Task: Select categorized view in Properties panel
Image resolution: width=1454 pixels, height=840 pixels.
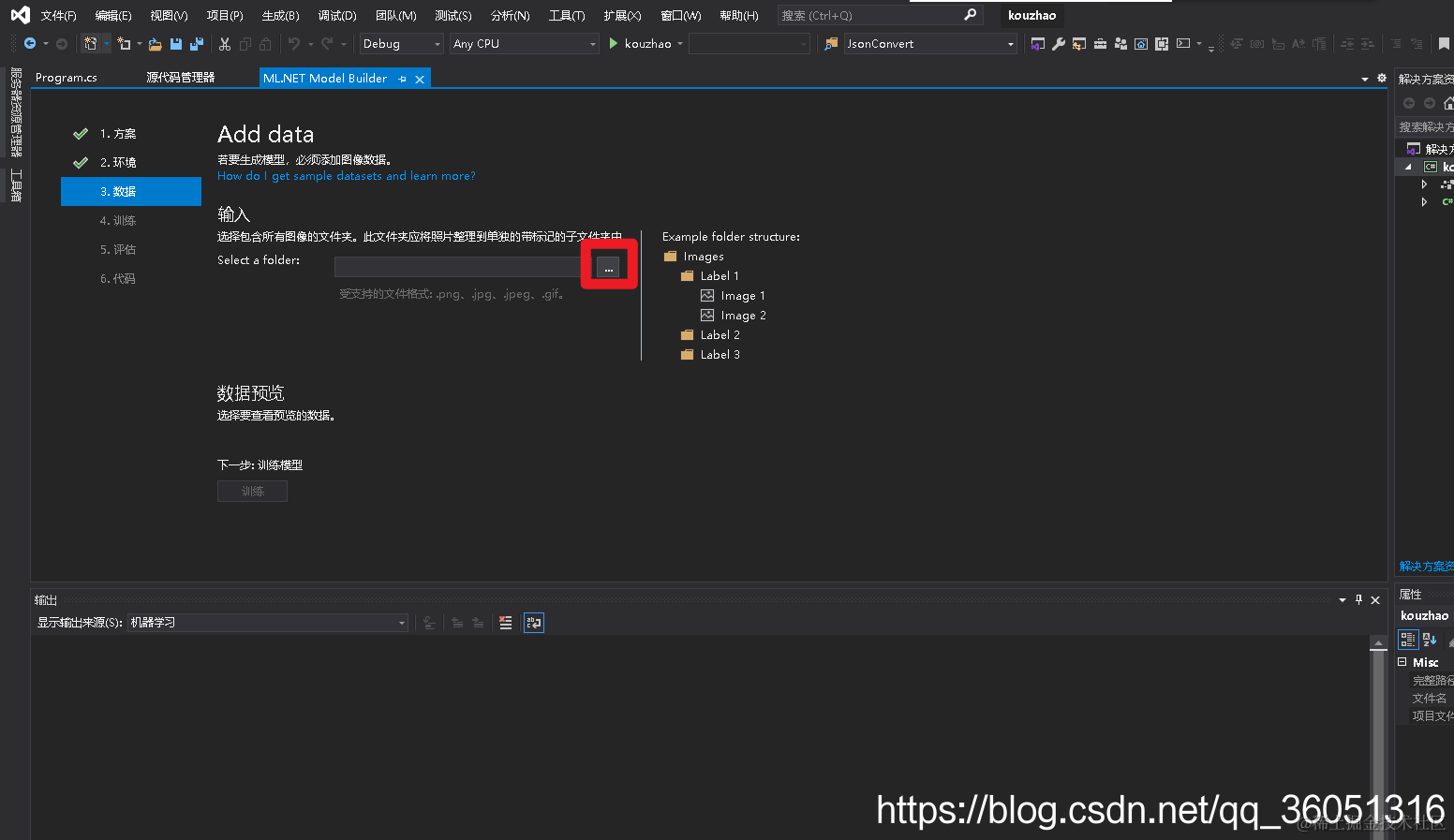Action: click(x=1408, y=640)
